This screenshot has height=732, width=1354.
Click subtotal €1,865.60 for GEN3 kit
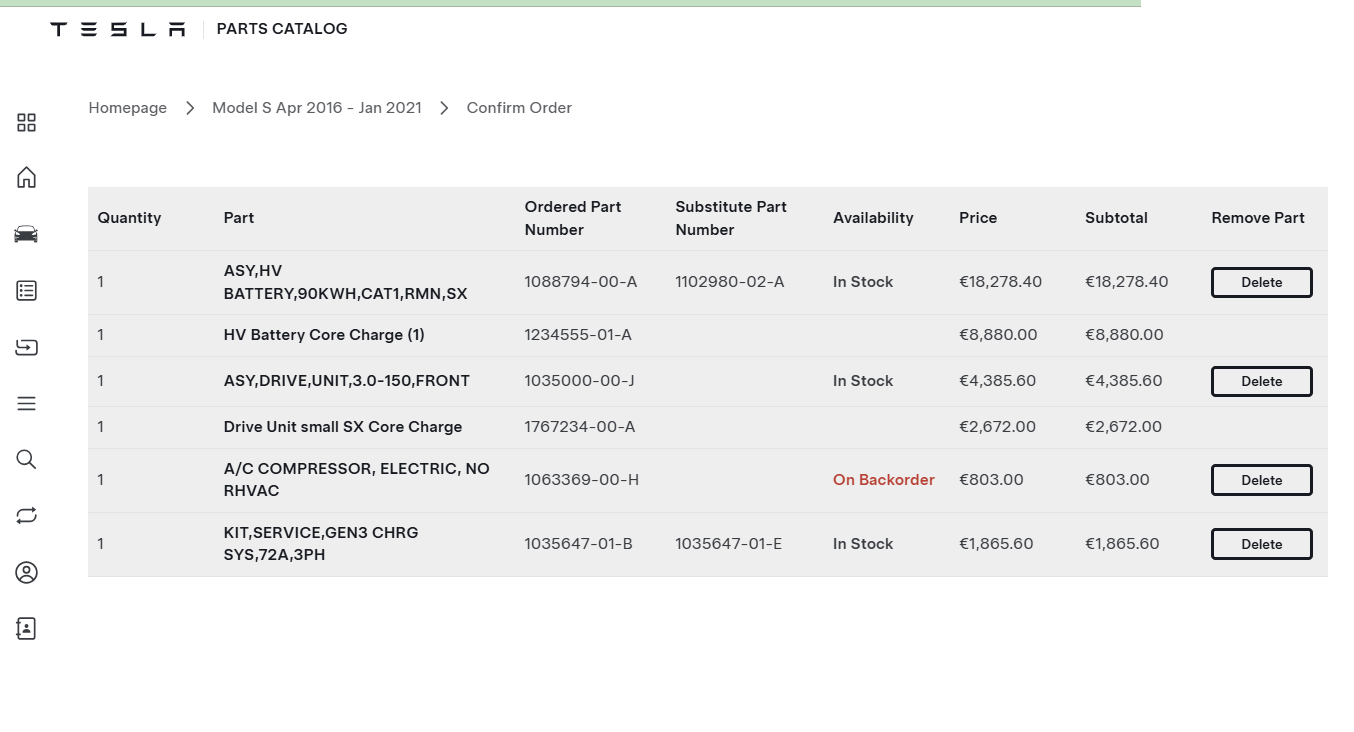coord(1122,544)
